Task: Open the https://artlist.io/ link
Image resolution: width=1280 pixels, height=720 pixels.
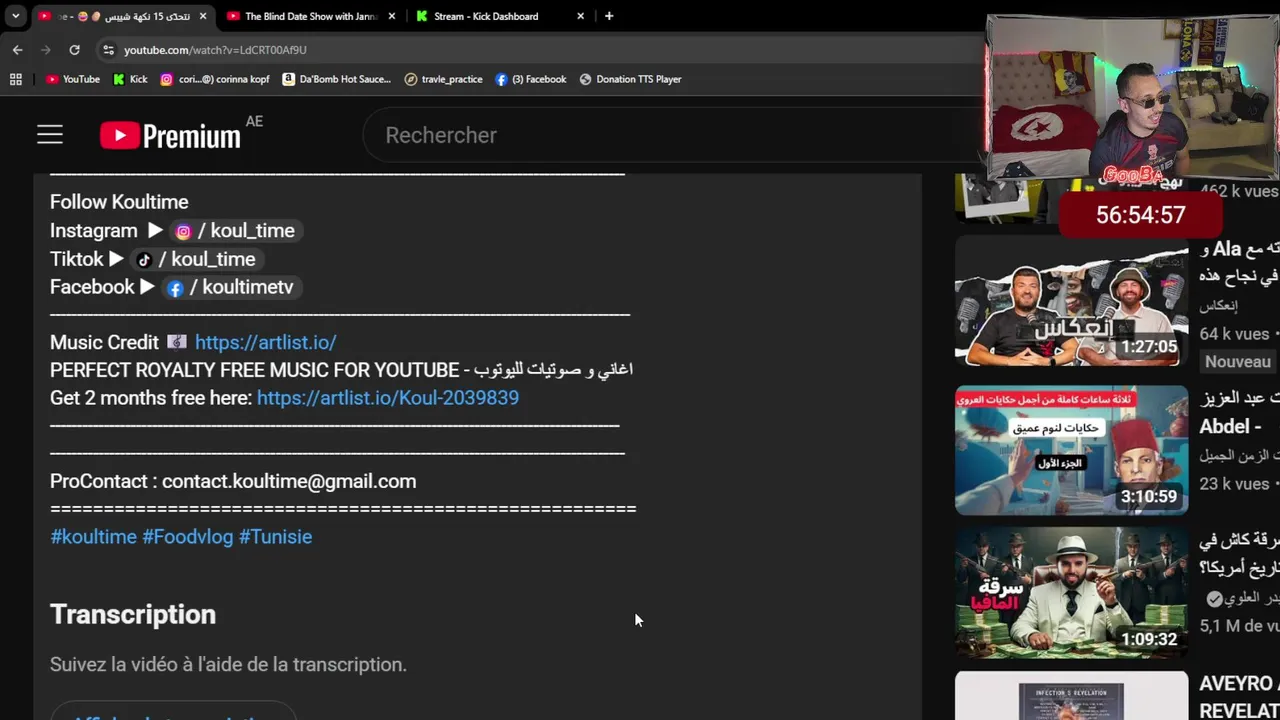Action: tap(265, 342)
